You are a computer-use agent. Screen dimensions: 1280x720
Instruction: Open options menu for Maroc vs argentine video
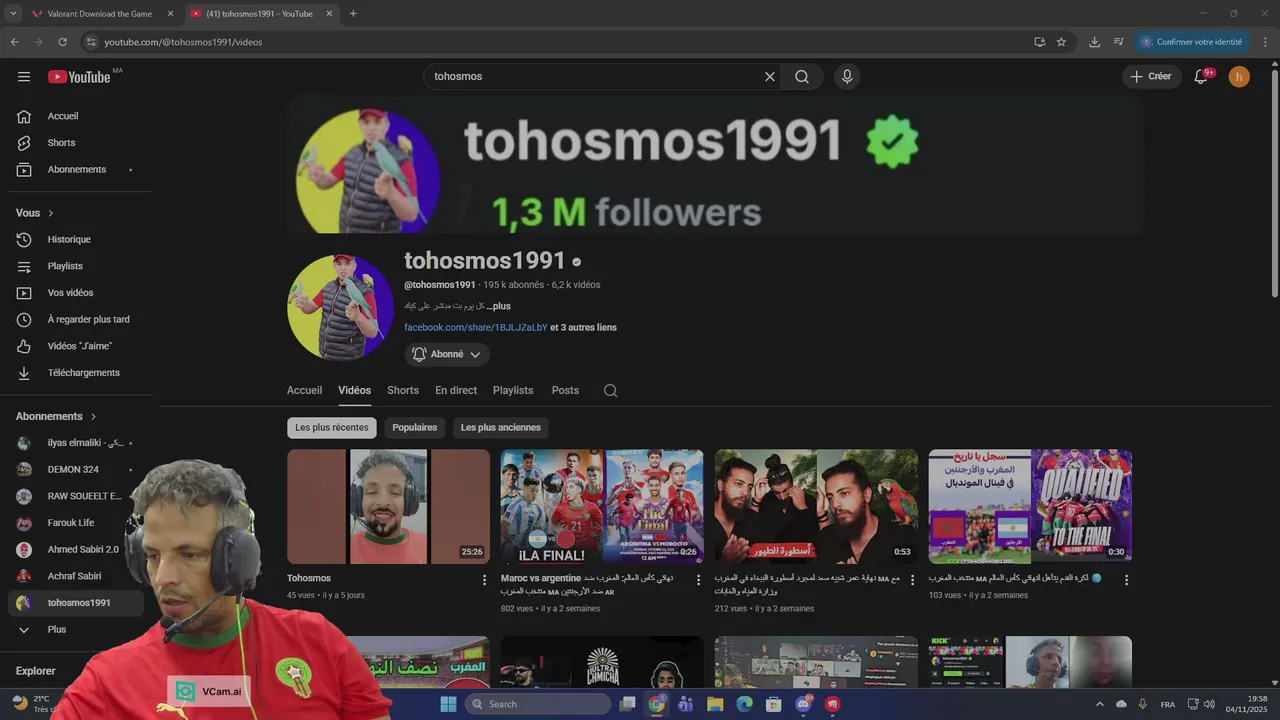699,580
